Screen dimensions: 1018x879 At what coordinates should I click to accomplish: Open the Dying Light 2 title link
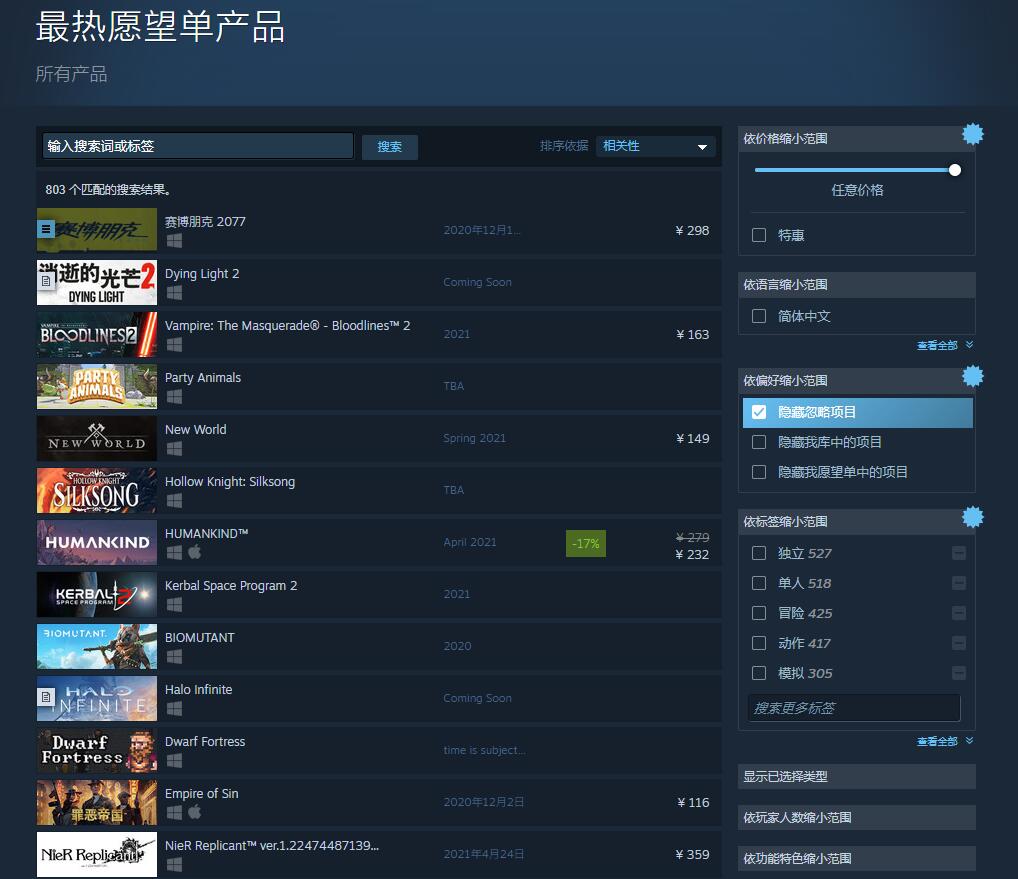[x=202, y=274]
